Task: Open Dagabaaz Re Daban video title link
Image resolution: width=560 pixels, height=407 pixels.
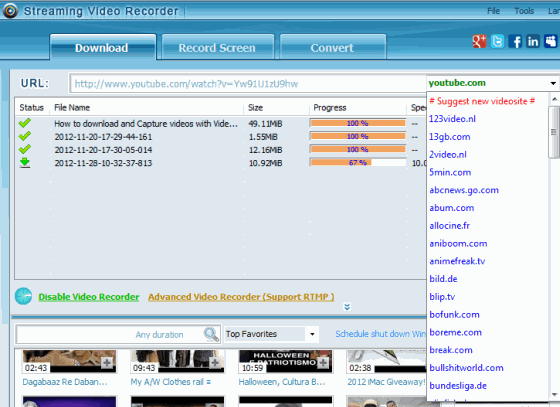Action: pos(65,382)
